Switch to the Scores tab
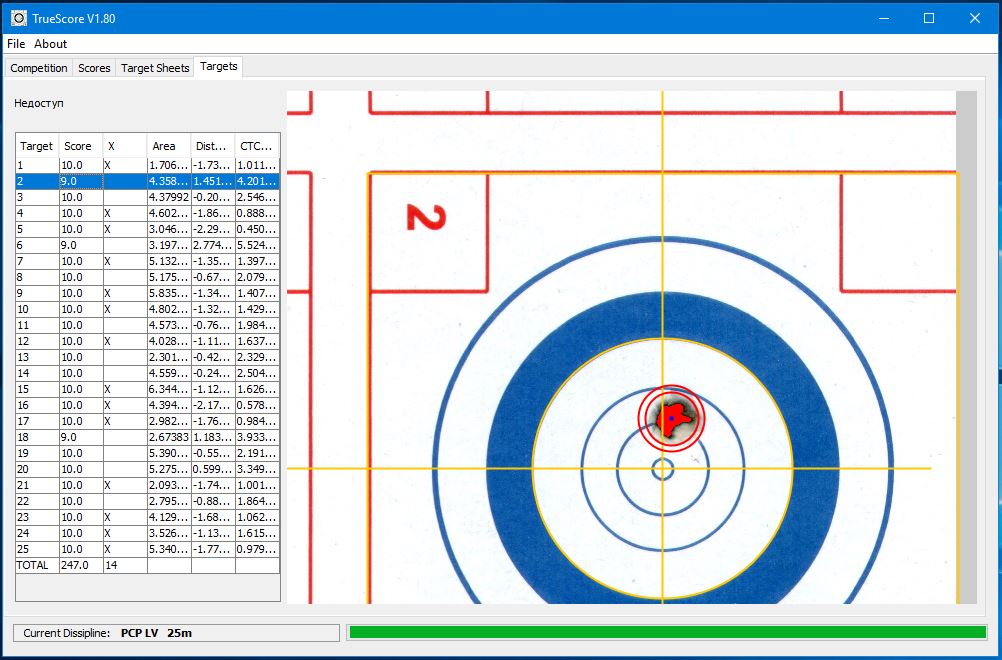 94,68
